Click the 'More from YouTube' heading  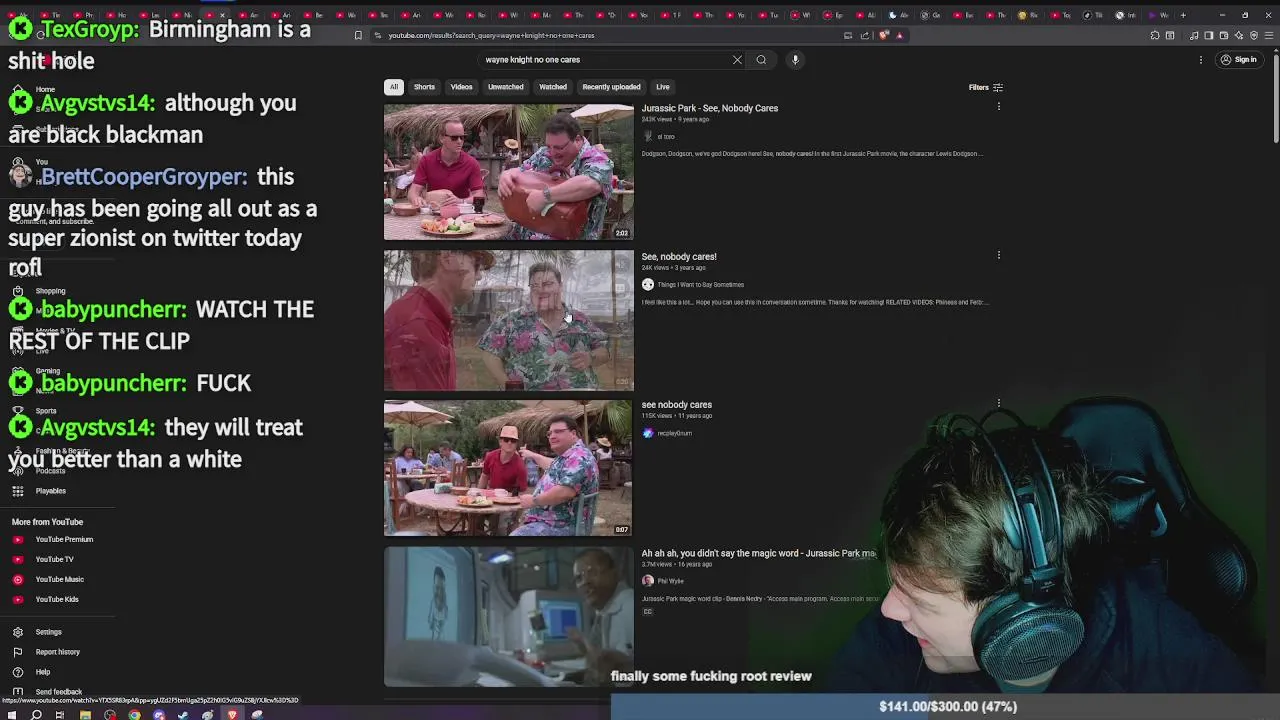[47, 522]
